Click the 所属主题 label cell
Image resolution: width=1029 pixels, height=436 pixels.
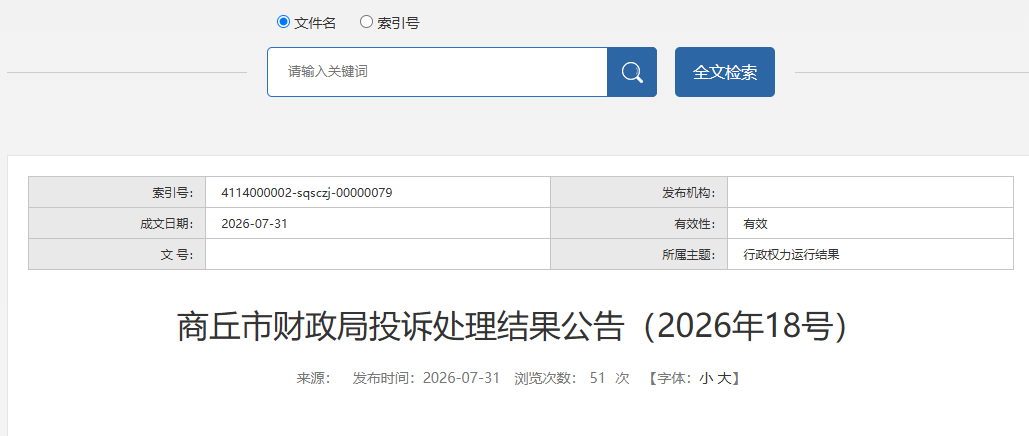(x=639, y=254)
